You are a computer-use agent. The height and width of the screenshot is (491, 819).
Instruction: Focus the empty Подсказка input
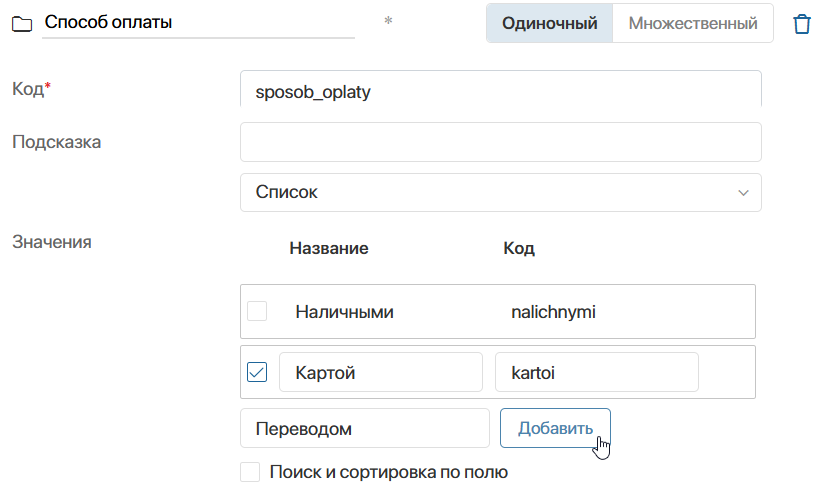(500, 142)
